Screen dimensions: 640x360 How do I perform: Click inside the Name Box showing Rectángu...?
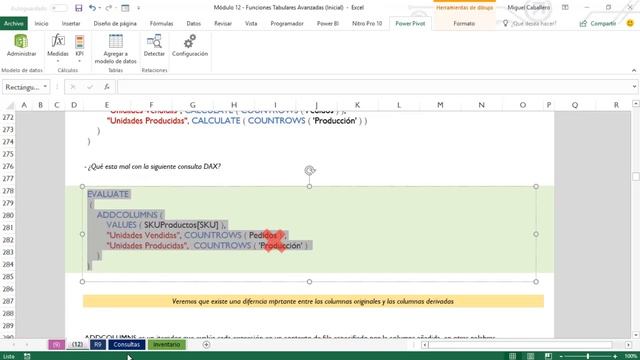(22, 87)
